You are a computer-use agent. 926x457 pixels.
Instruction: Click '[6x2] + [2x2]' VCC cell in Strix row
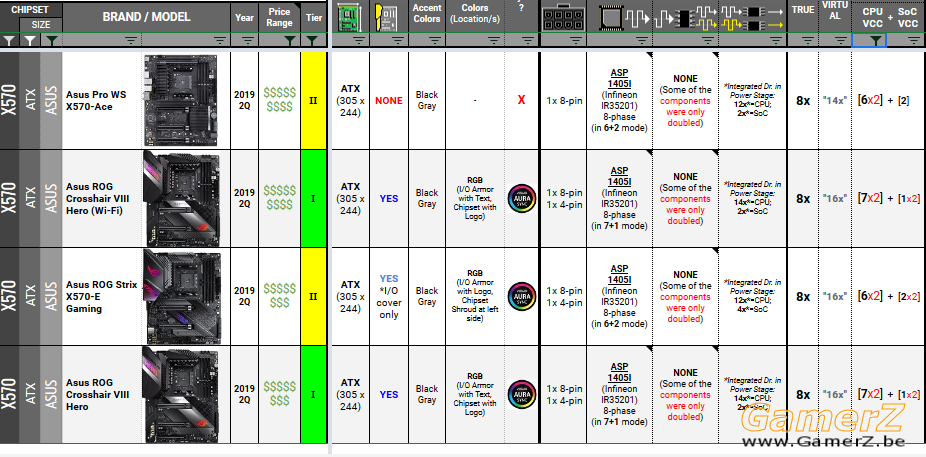point(888,296)
